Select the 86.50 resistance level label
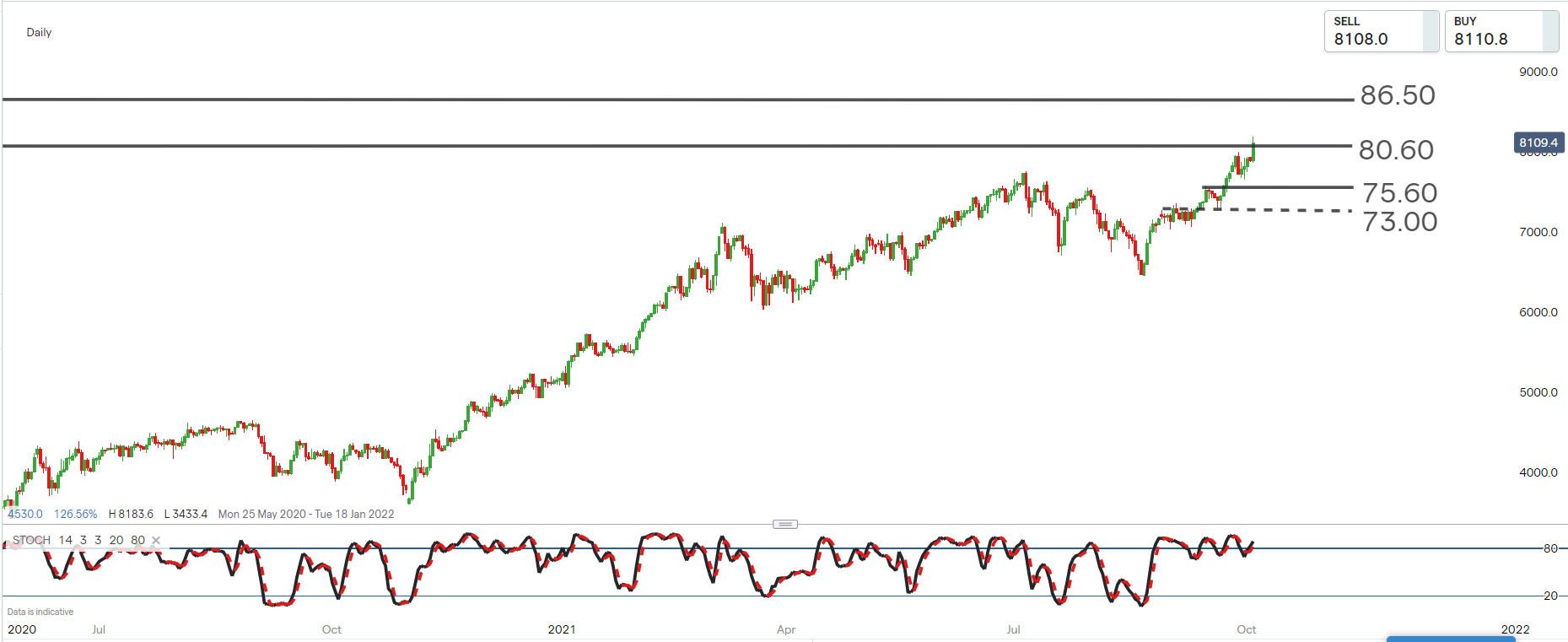The image size is (1568, 642). 1398,95
